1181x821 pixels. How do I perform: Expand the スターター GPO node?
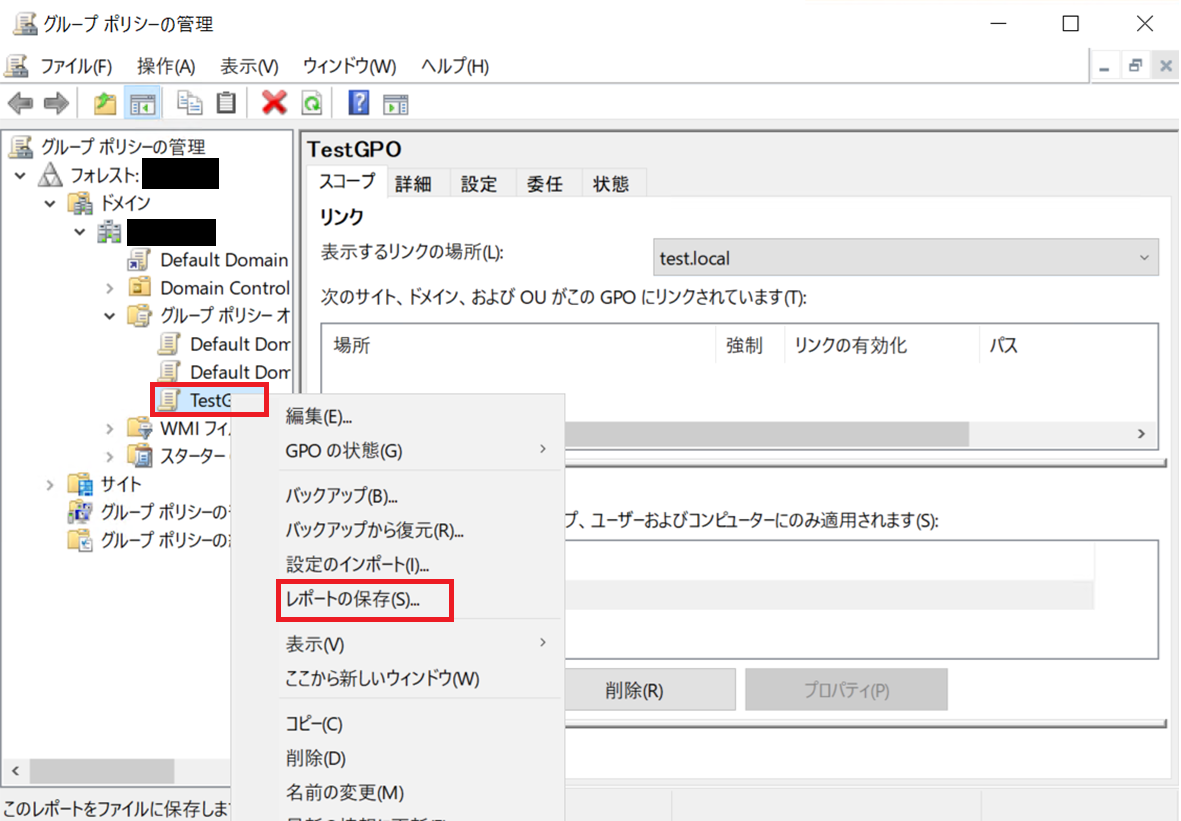(110, 456)
